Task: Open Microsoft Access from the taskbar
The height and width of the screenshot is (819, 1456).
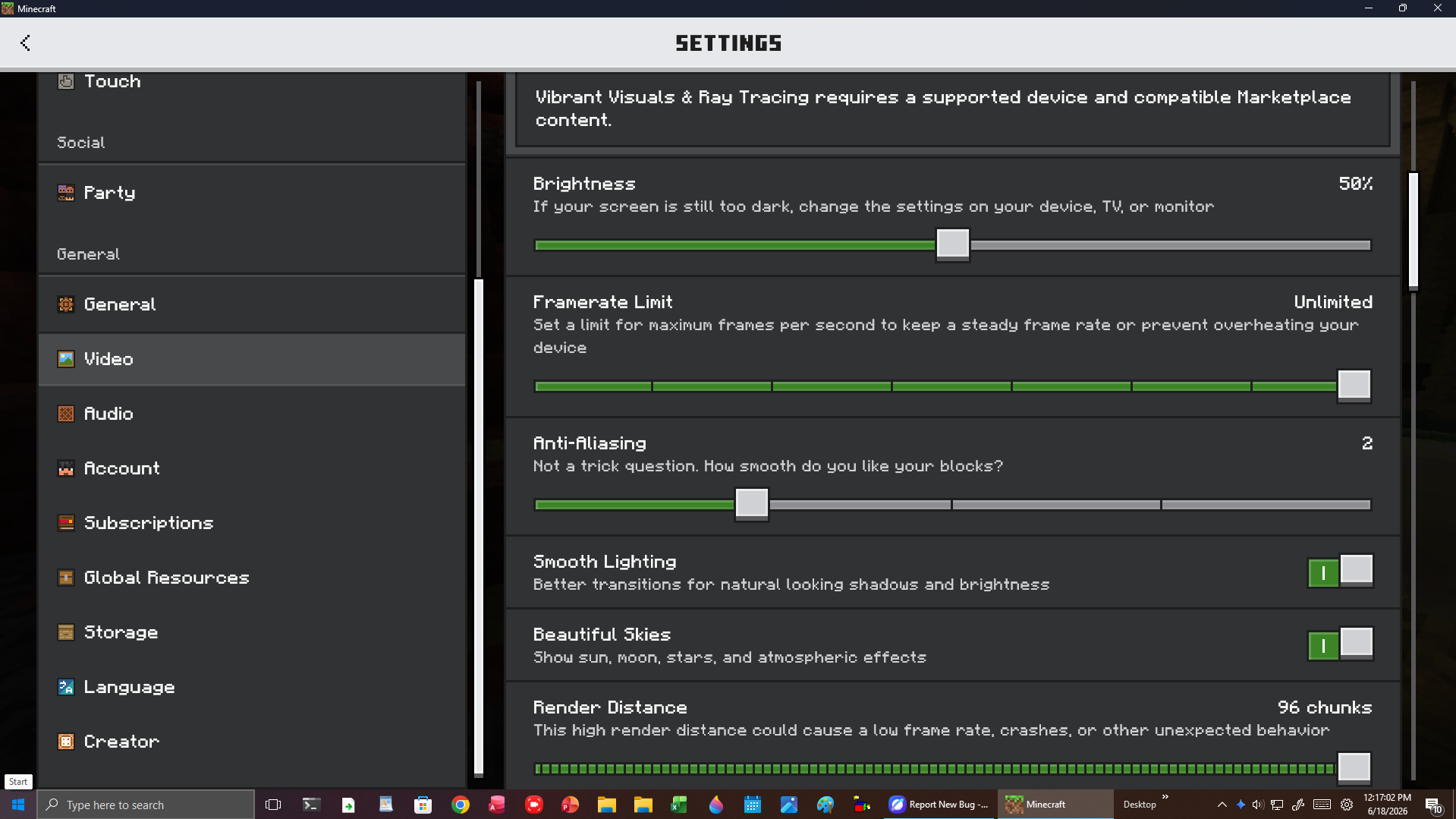Action: (x=497, y=805)
